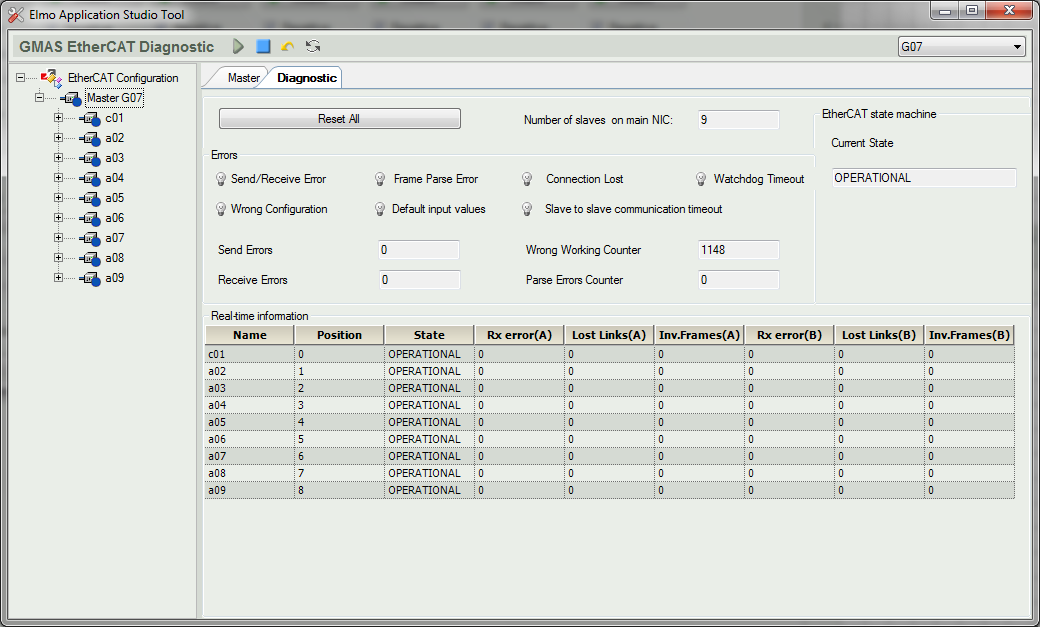Image resolution: width=1040 pixels, height=627 pixels.
Task: Select the Master G07 tree item
Action: pyautogui.click(x=115, y=98)
